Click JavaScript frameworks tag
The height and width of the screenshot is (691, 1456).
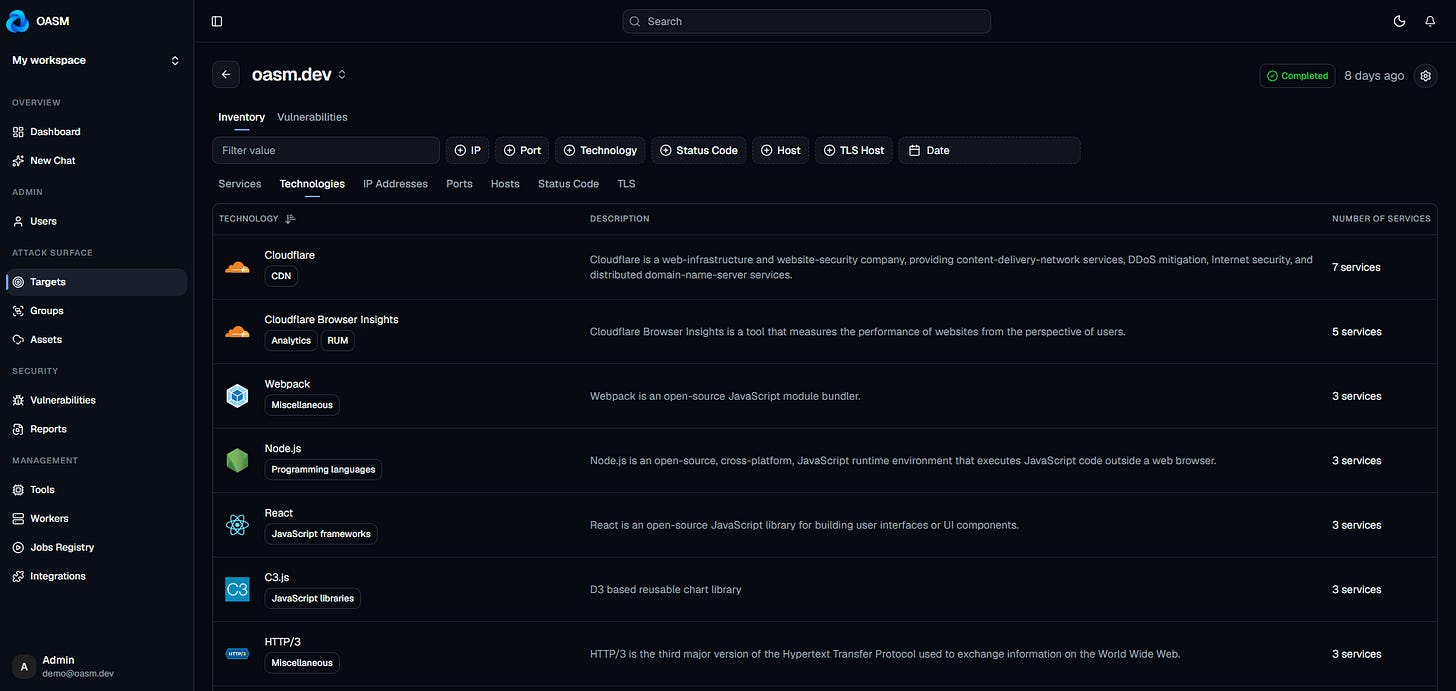click(x=321, y=534)
